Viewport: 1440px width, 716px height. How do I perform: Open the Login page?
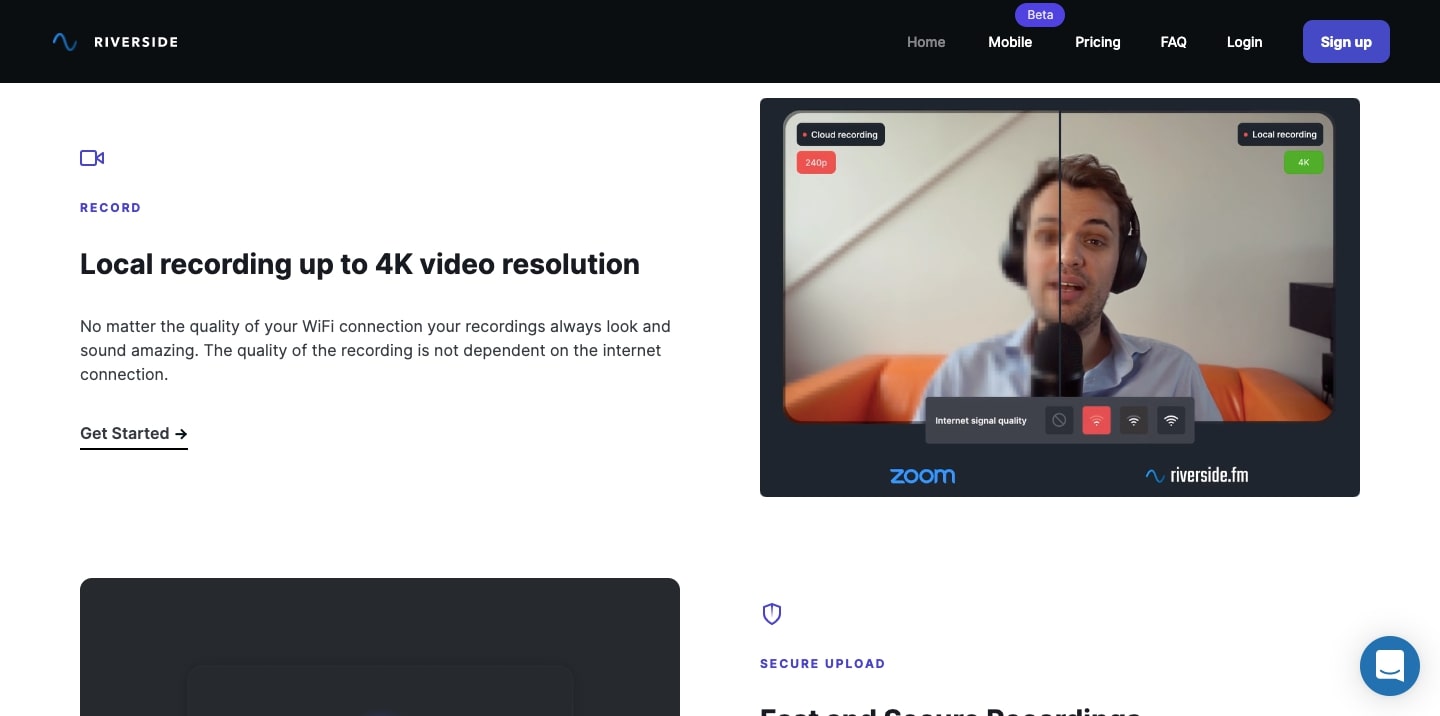[1244, 42]
